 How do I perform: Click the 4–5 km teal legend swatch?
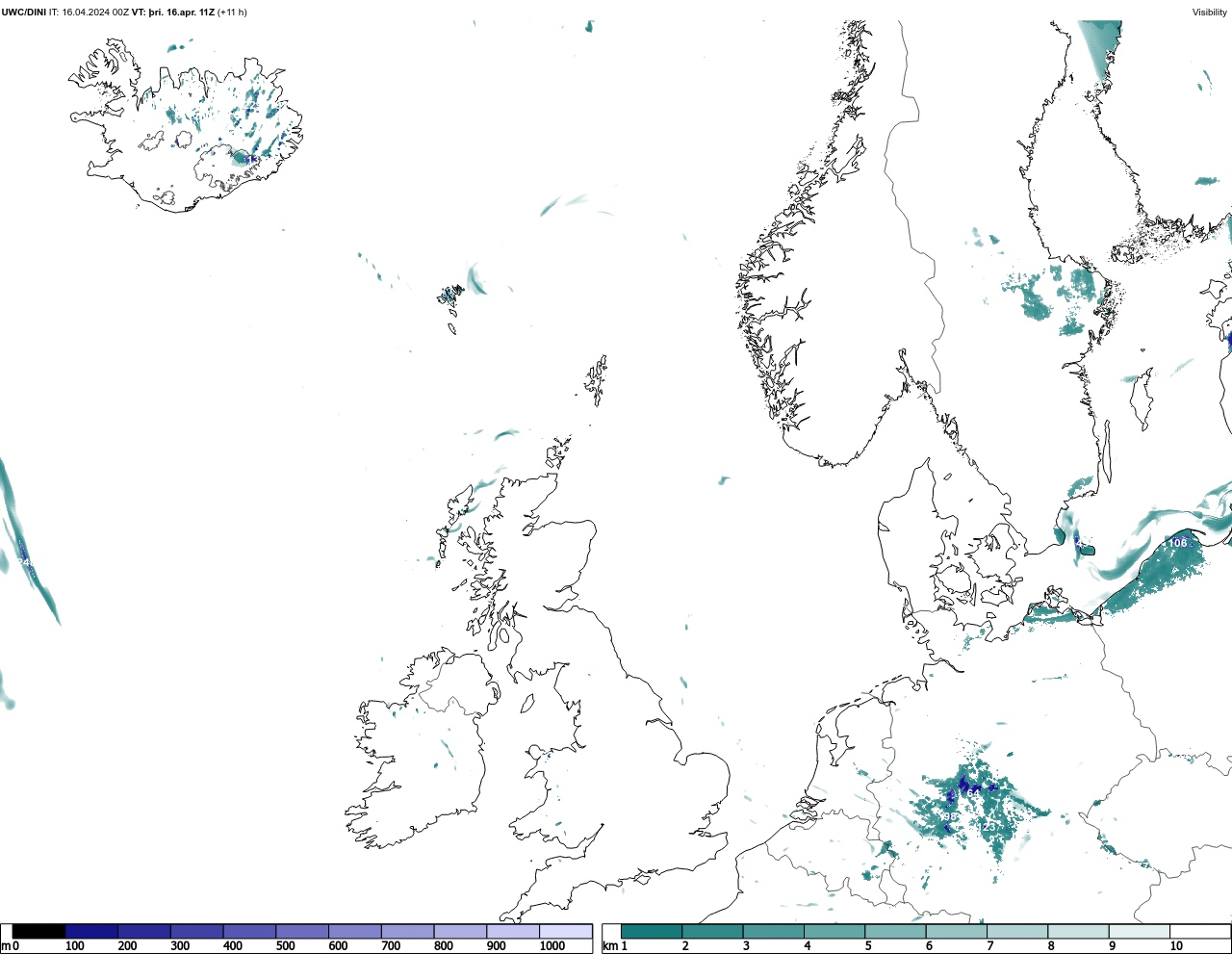pos(834,931)
